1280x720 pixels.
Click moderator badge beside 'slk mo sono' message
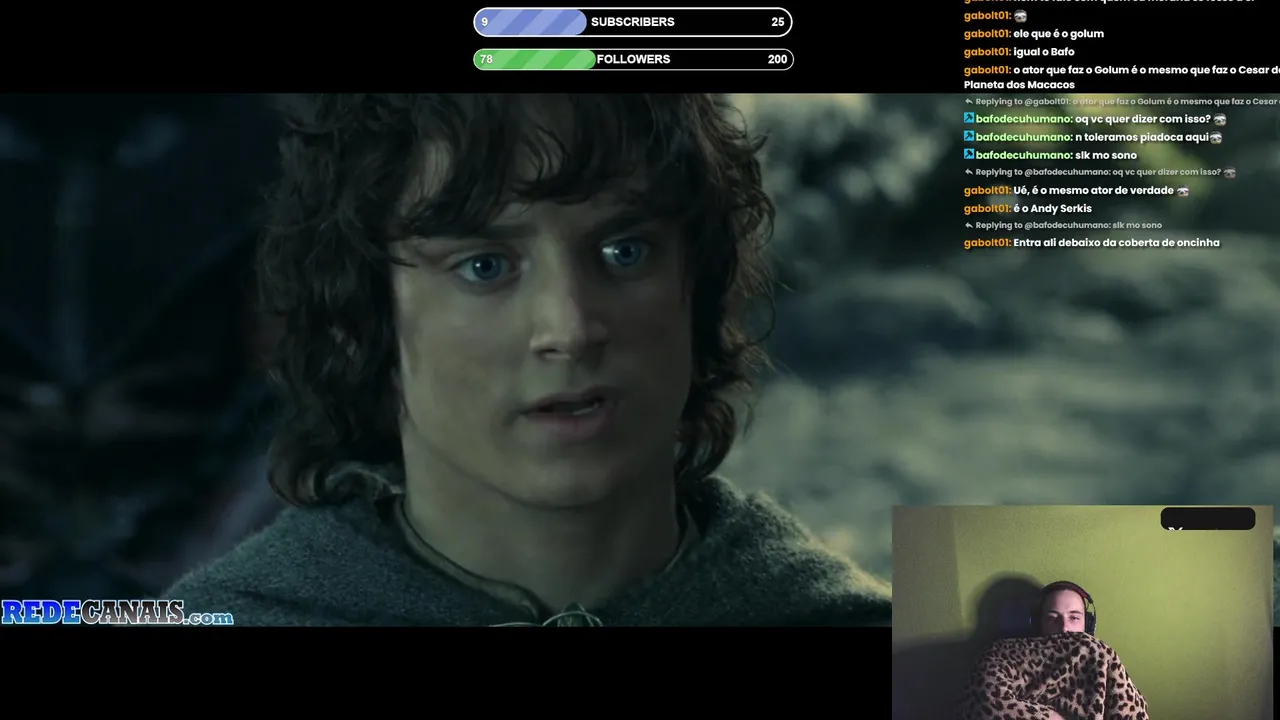(969, 155)
